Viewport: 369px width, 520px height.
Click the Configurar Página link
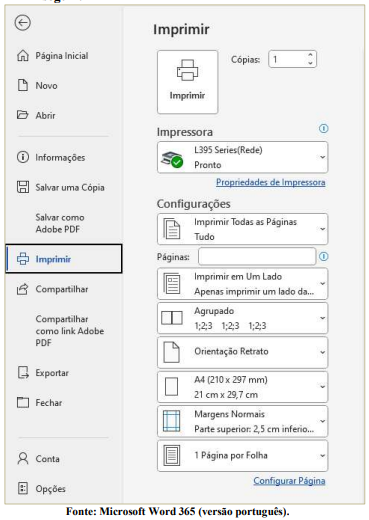289,481
